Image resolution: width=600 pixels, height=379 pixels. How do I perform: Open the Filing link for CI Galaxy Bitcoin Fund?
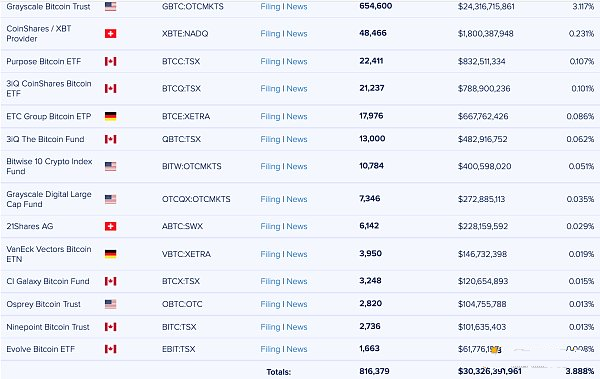click(x=270, y=281)
